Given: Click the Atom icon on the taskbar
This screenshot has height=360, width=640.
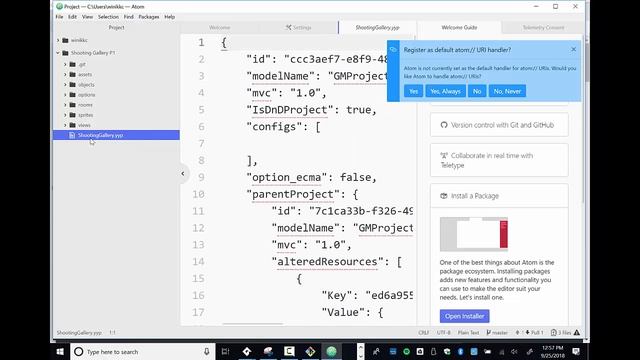Looking at the screenshot, I should click(x=331, y=351).
